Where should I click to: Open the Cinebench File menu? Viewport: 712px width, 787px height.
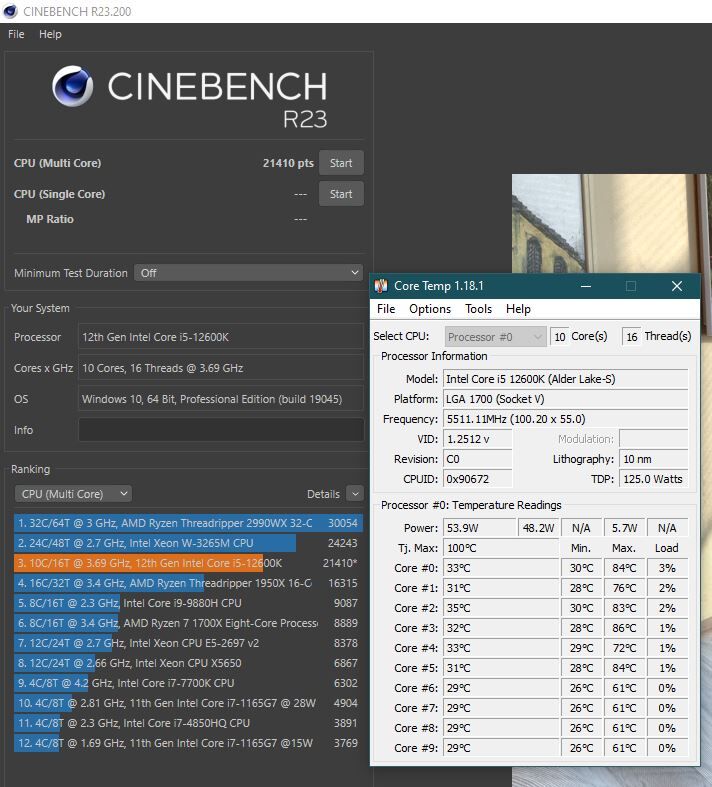click(16, 34)
